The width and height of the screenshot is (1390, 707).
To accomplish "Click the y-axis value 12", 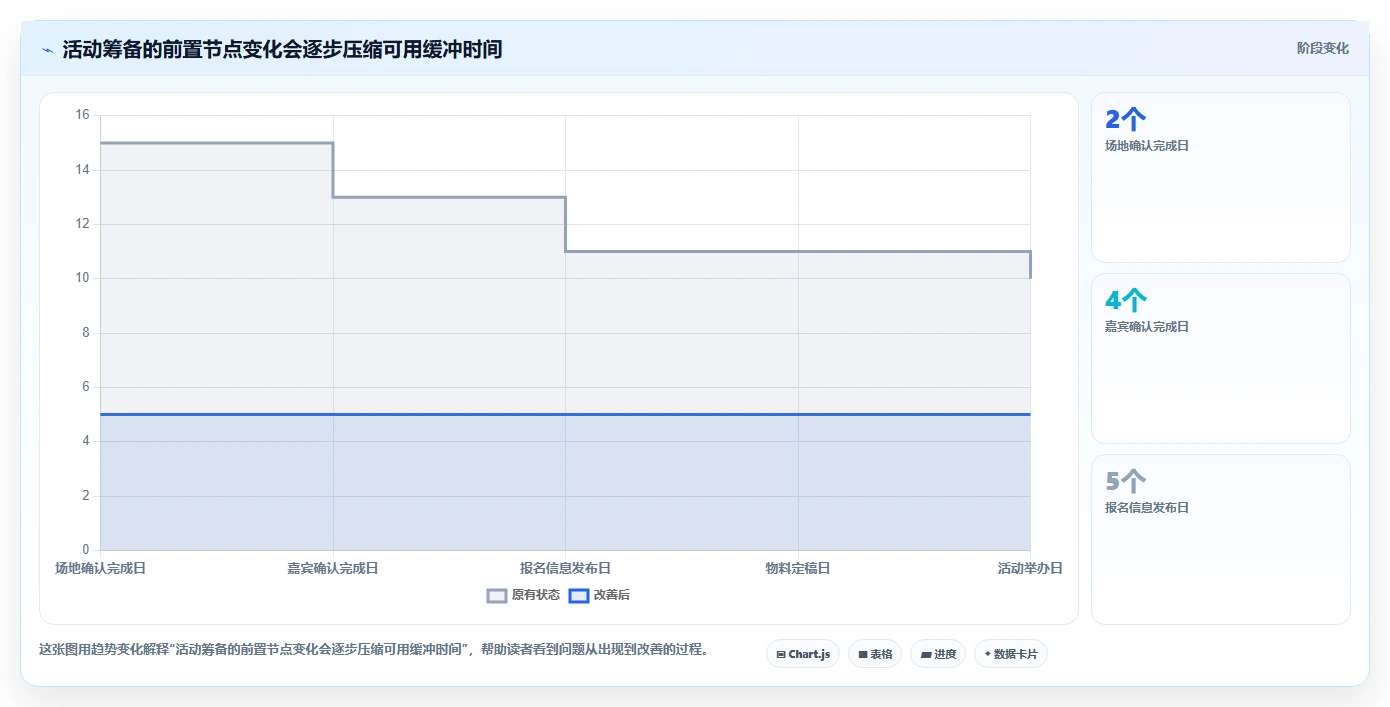I will pyautogui.click(x=82, y=224).
